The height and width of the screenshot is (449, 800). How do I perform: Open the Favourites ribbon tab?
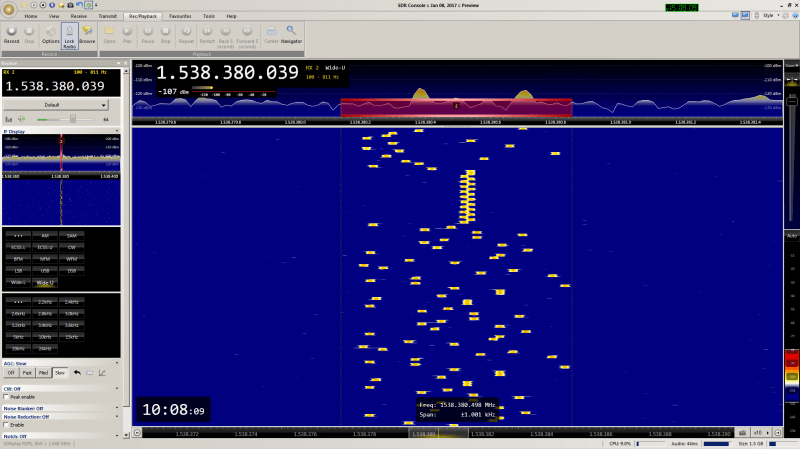coord(180,16)
